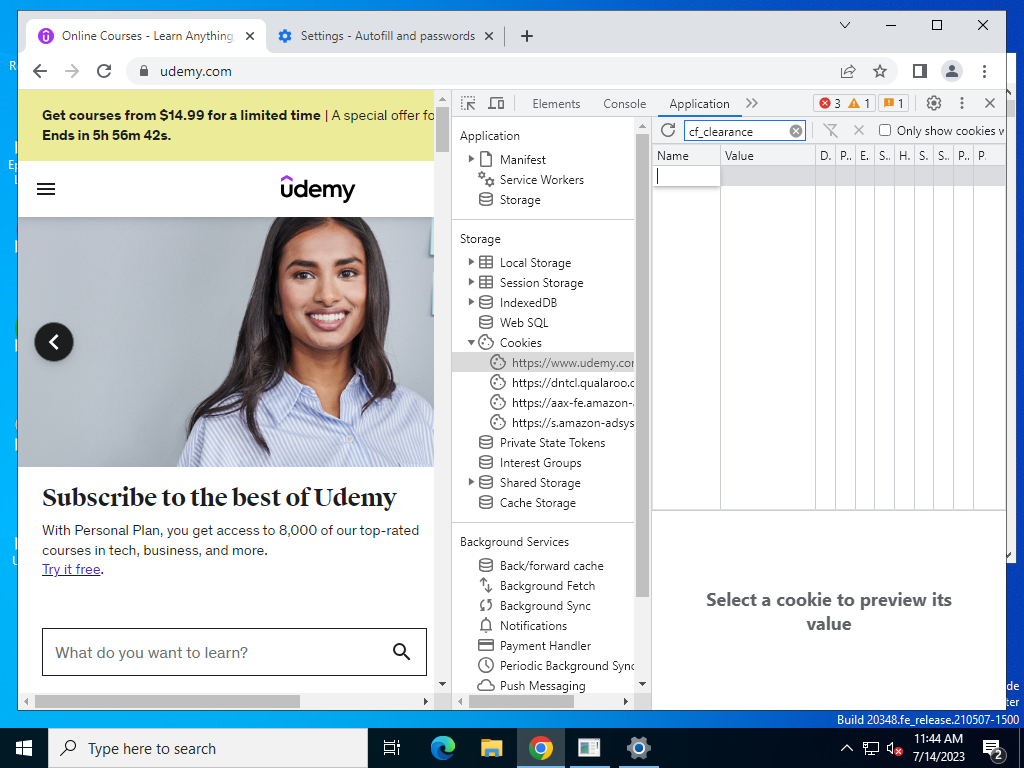Screen dimensions: 1024x768
Task: Enable the Only show cookies checkbox
Action: tap(885, 131)
